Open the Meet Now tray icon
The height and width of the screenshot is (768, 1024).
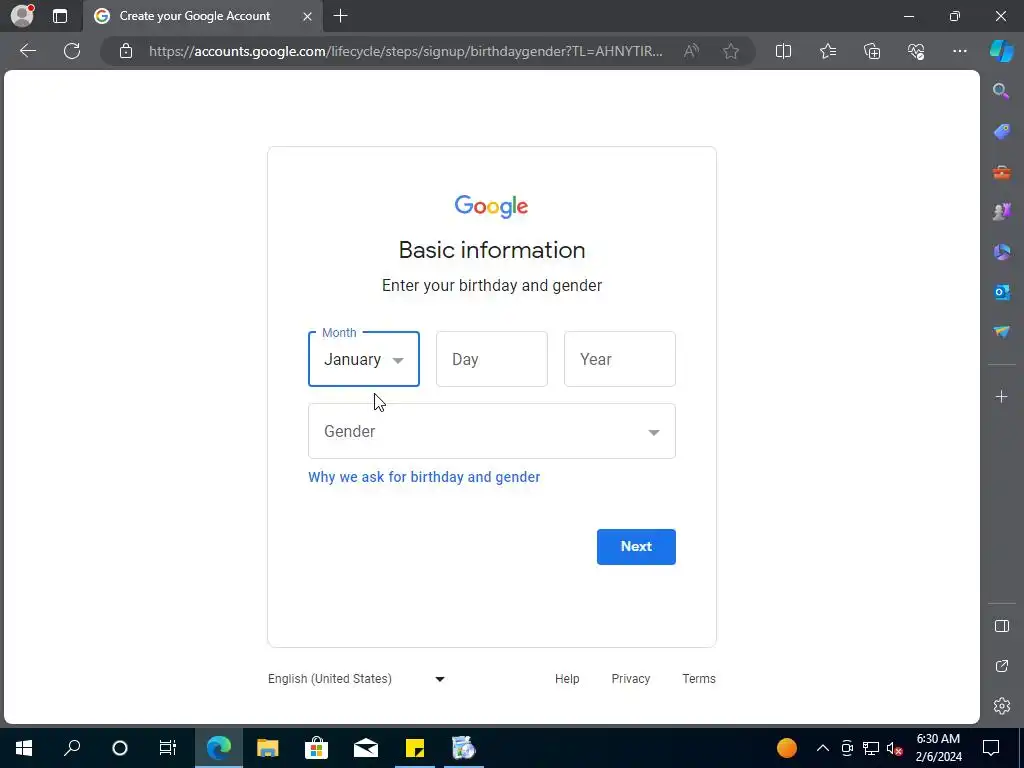click(x=847, y=748)
